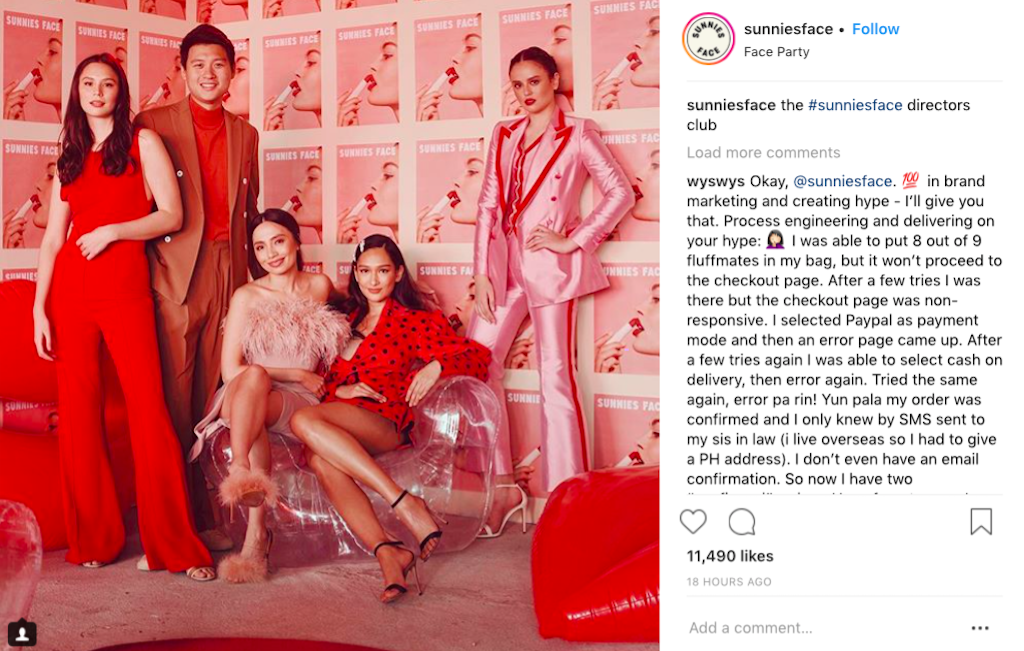Save post with bookmark icon
This screenshot has height=651, width=1024.
pos(981,522)
